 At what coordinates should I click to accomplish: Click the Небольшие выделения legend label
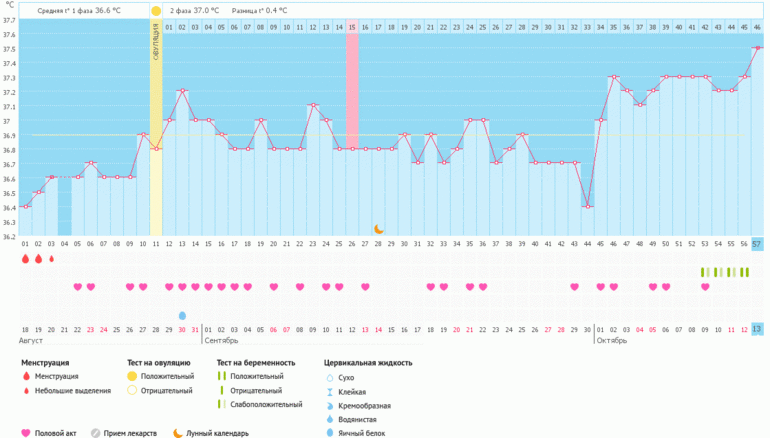pos(73,391)
